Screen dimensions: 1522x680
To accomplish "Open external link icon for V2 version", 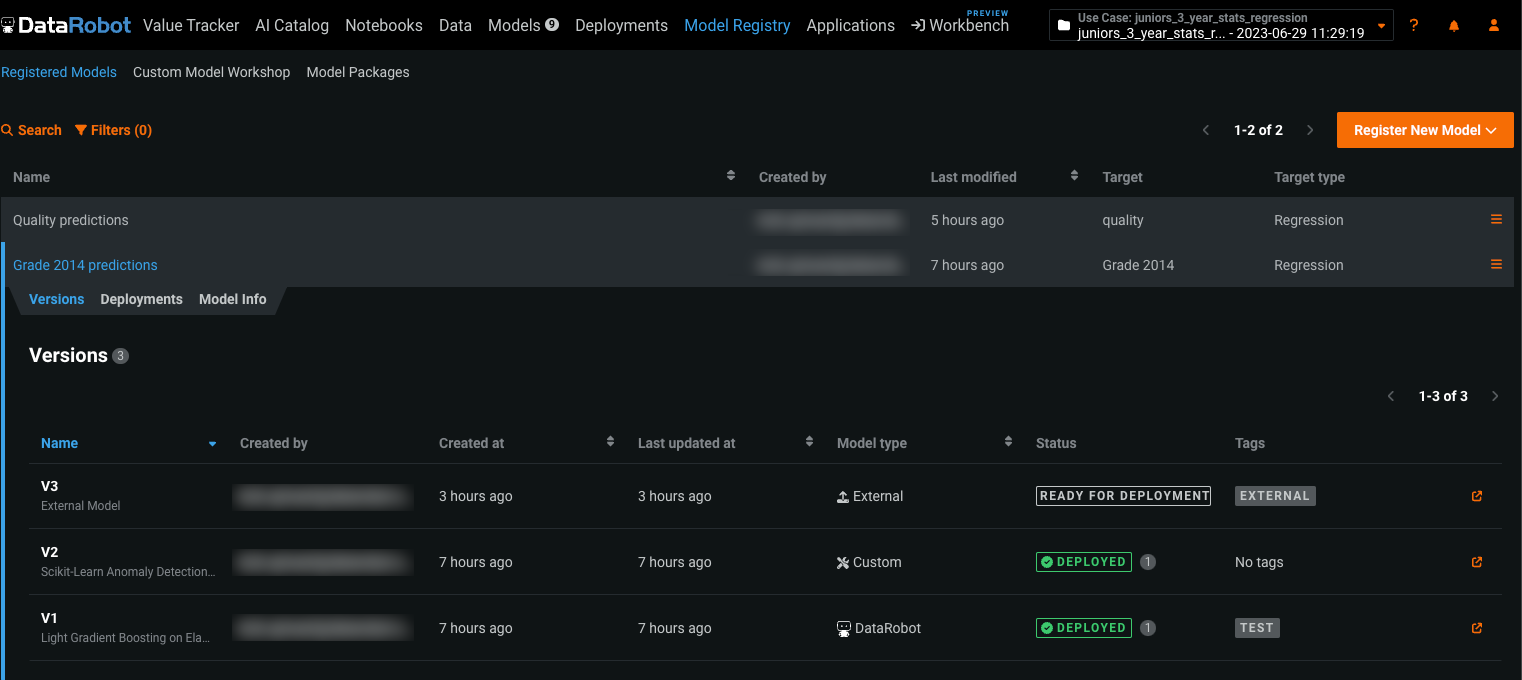I will [x=1476, y=562].
